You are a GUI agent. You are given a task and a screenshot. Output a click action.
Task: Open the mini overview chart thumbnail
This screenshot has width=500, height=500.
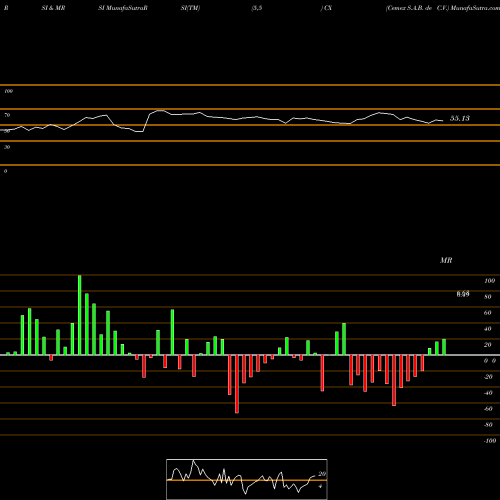(247, 479)
